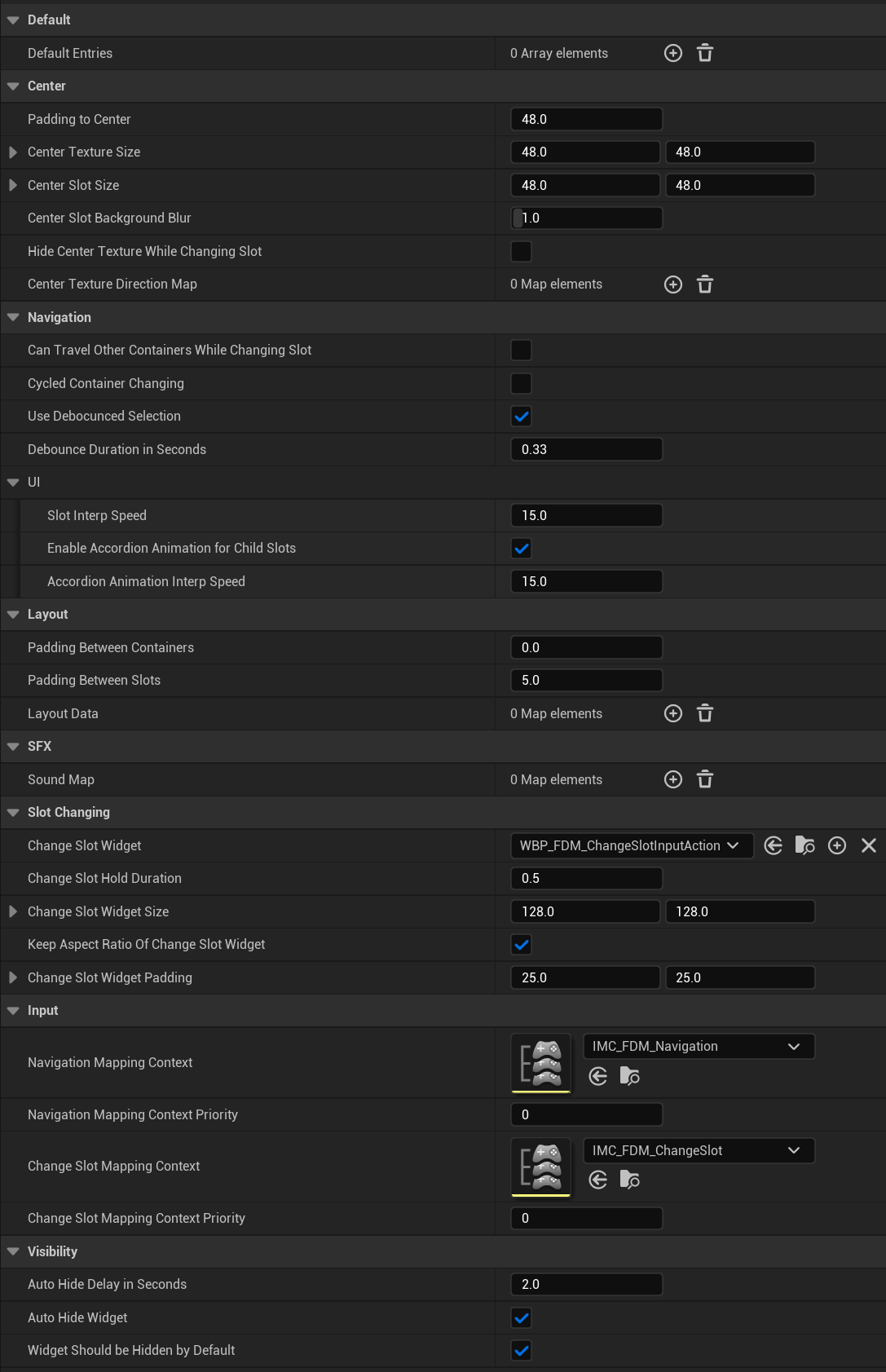Collapse the Slot Changing section header

tap(13, 812)
